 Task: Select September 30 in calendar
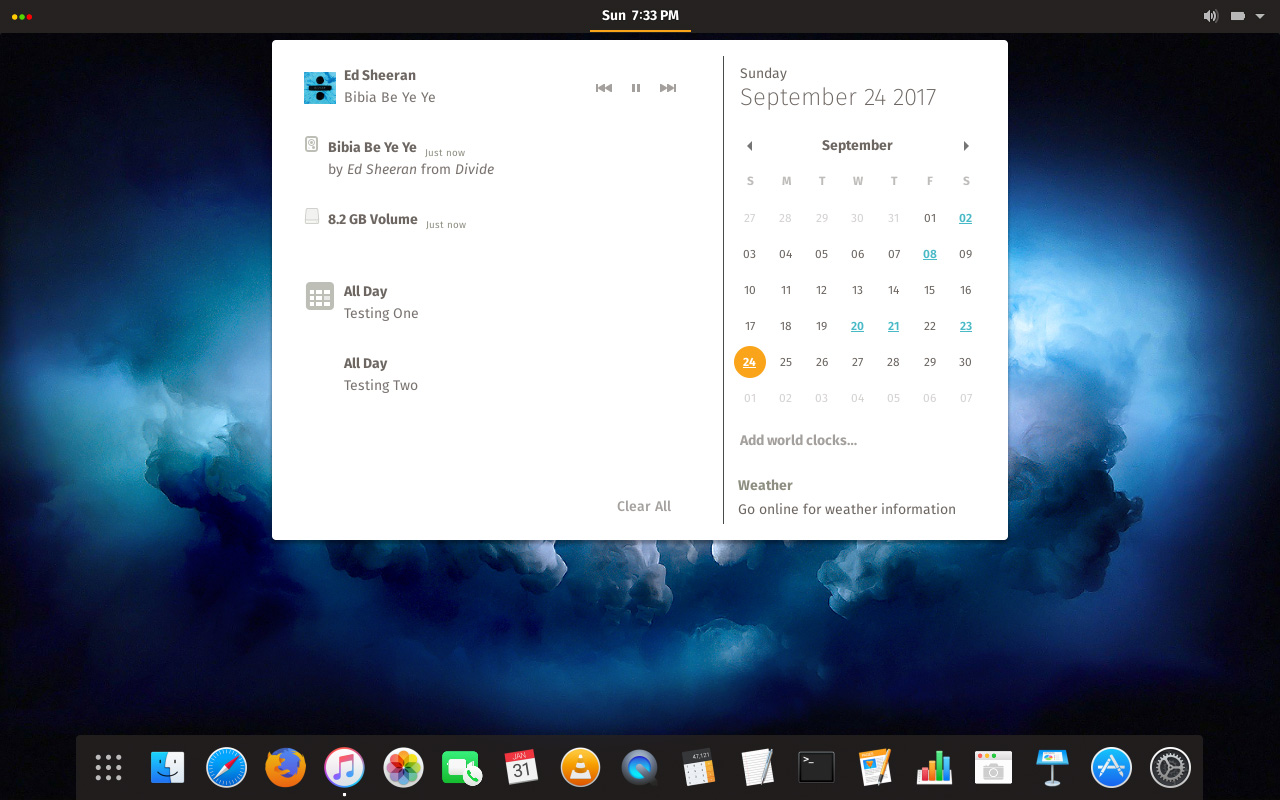coord(965,362)
